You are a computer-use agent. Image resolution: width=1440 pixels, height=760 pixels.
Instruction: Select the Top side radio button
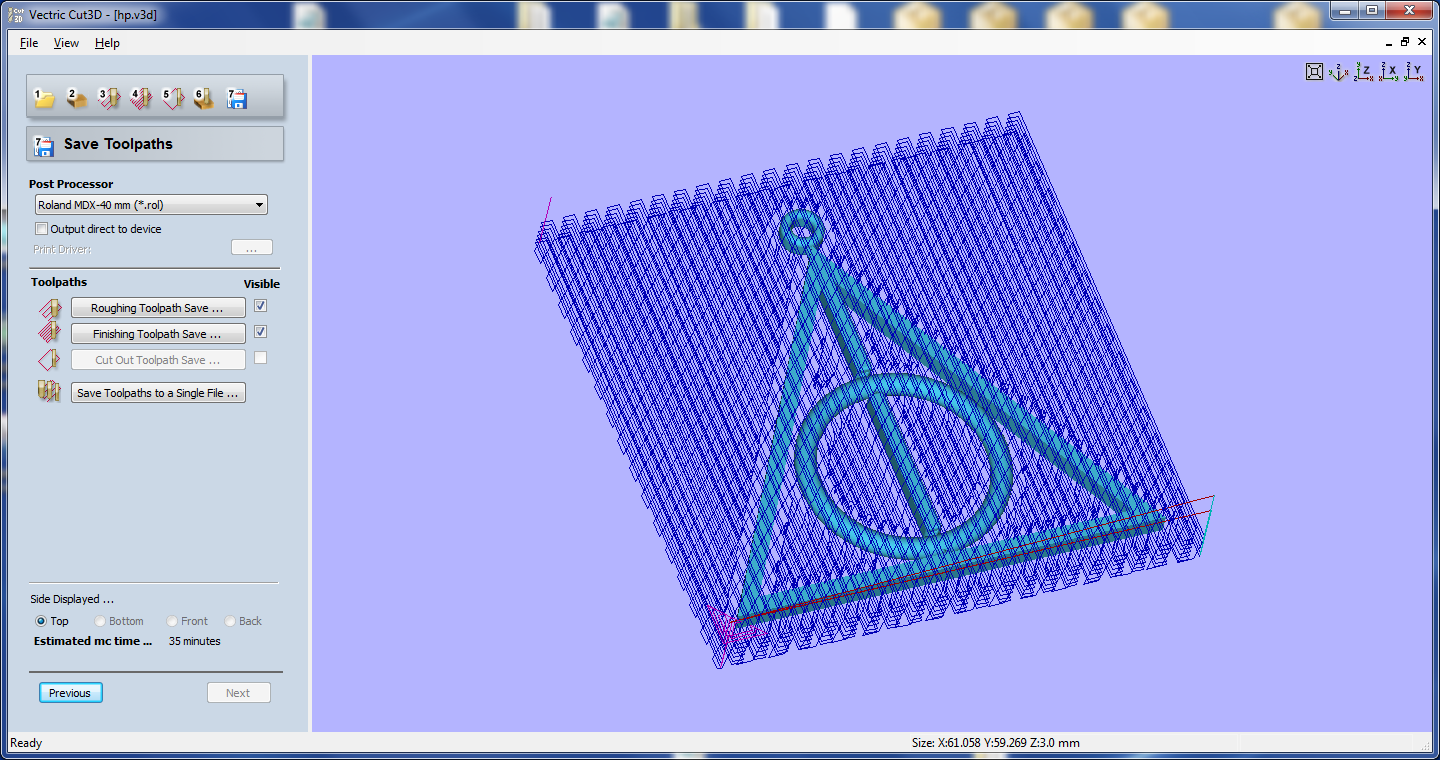click(41, 621)
